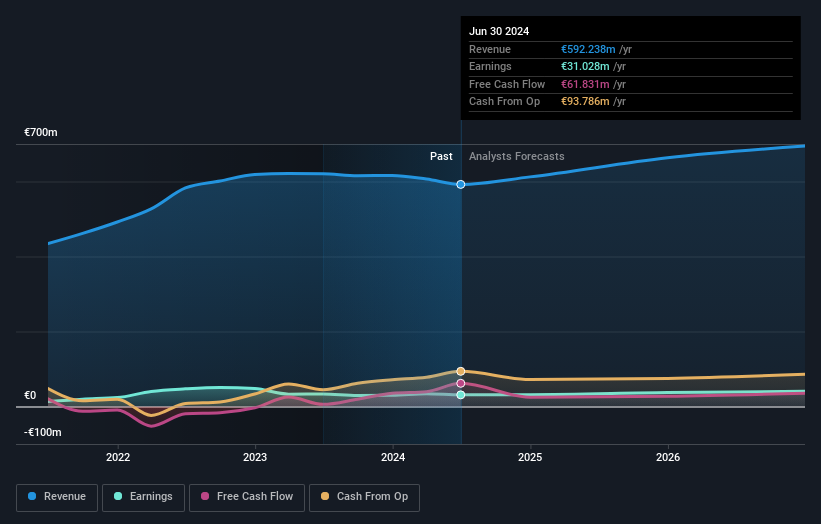Click the 2026 x-axis label
This screenshot has height=524, width=821.
(x=668, y=457)
